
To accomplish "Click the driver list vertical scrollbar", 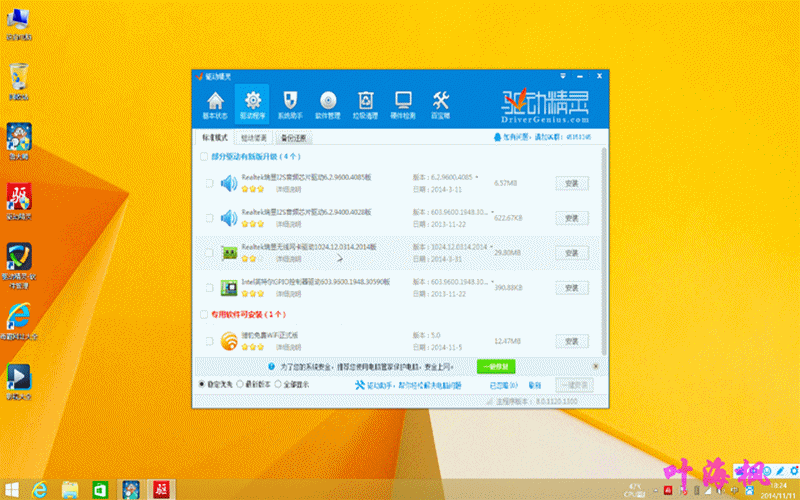I will coord(604,252).
